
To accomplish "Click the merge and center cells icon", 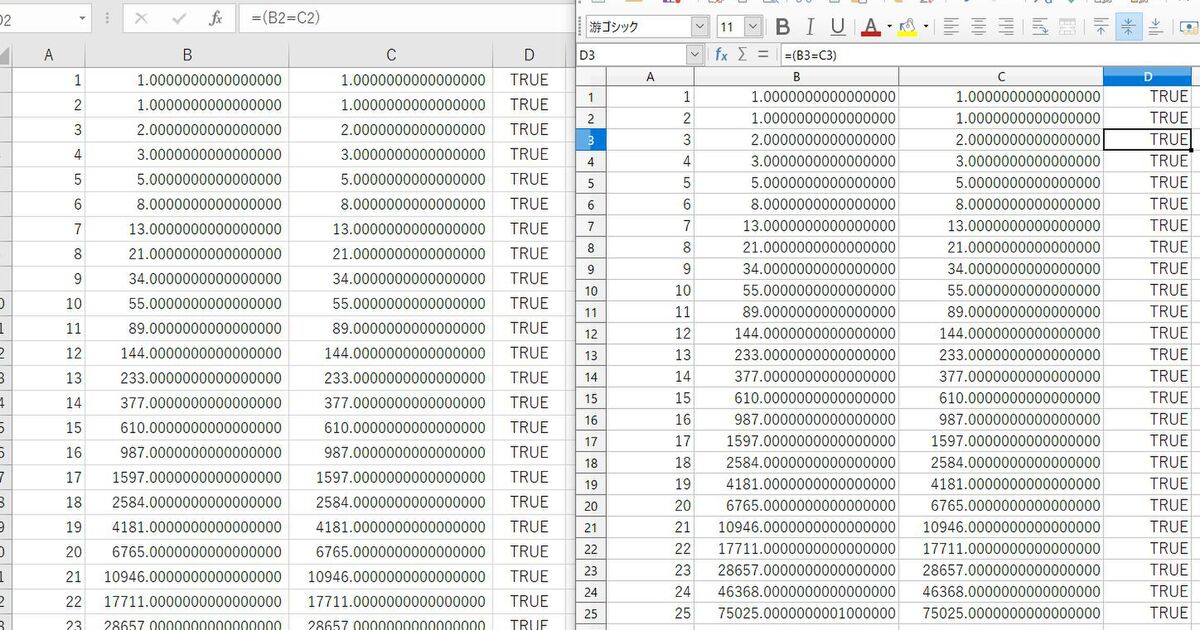I will coord(1067,27).
